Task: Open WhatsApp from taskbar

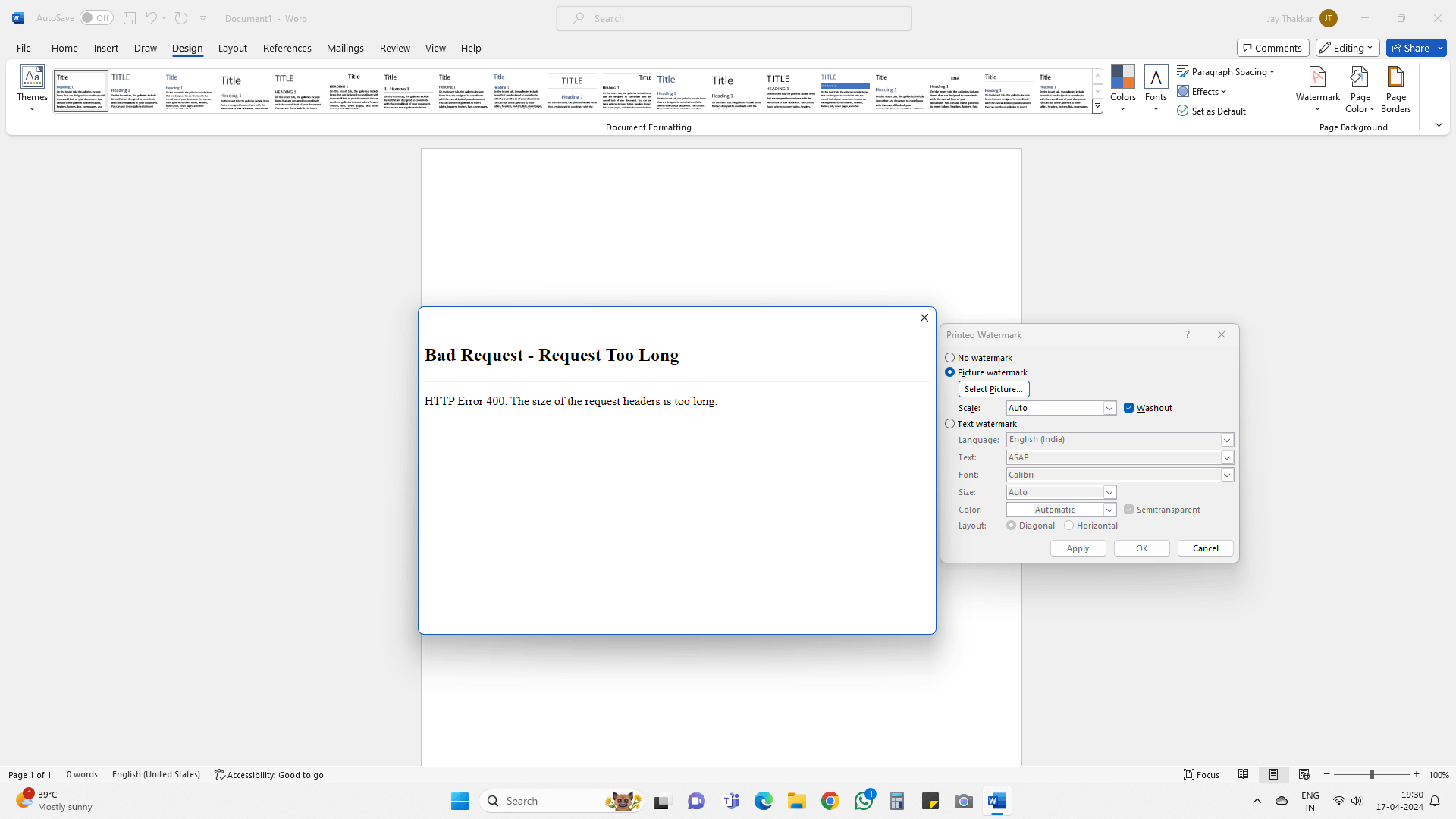Action: click(x=864, y=801)
